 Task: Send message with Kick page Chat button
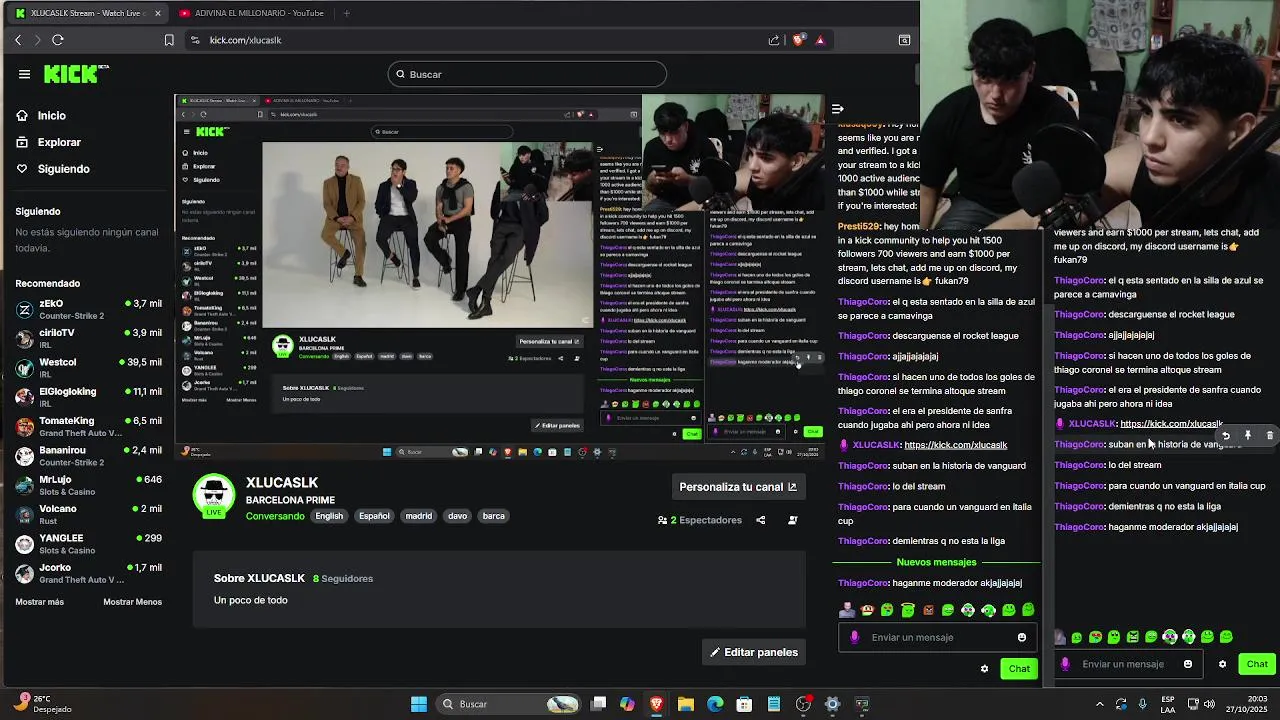pyautogui.click(x=1019, y=669)
